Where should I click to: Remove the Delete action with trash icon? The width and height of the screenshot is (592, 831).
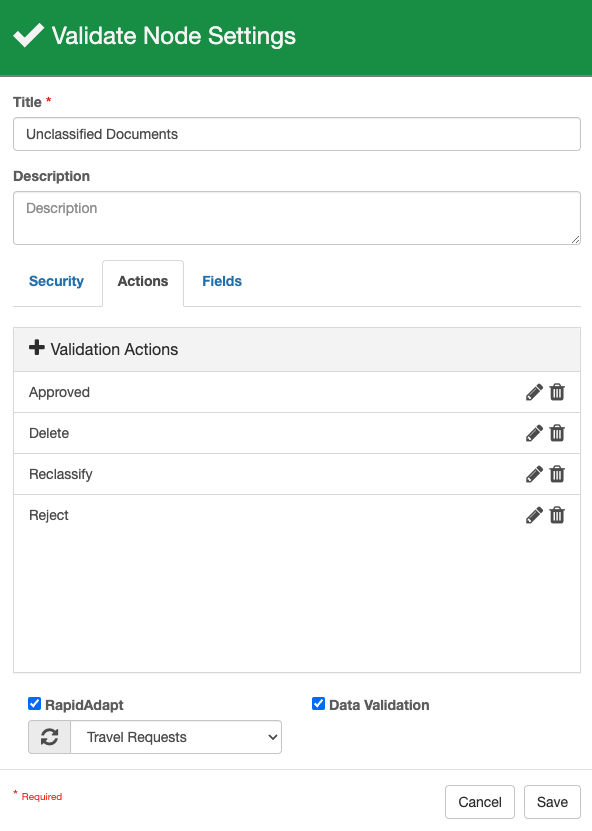tap(557, 433)
